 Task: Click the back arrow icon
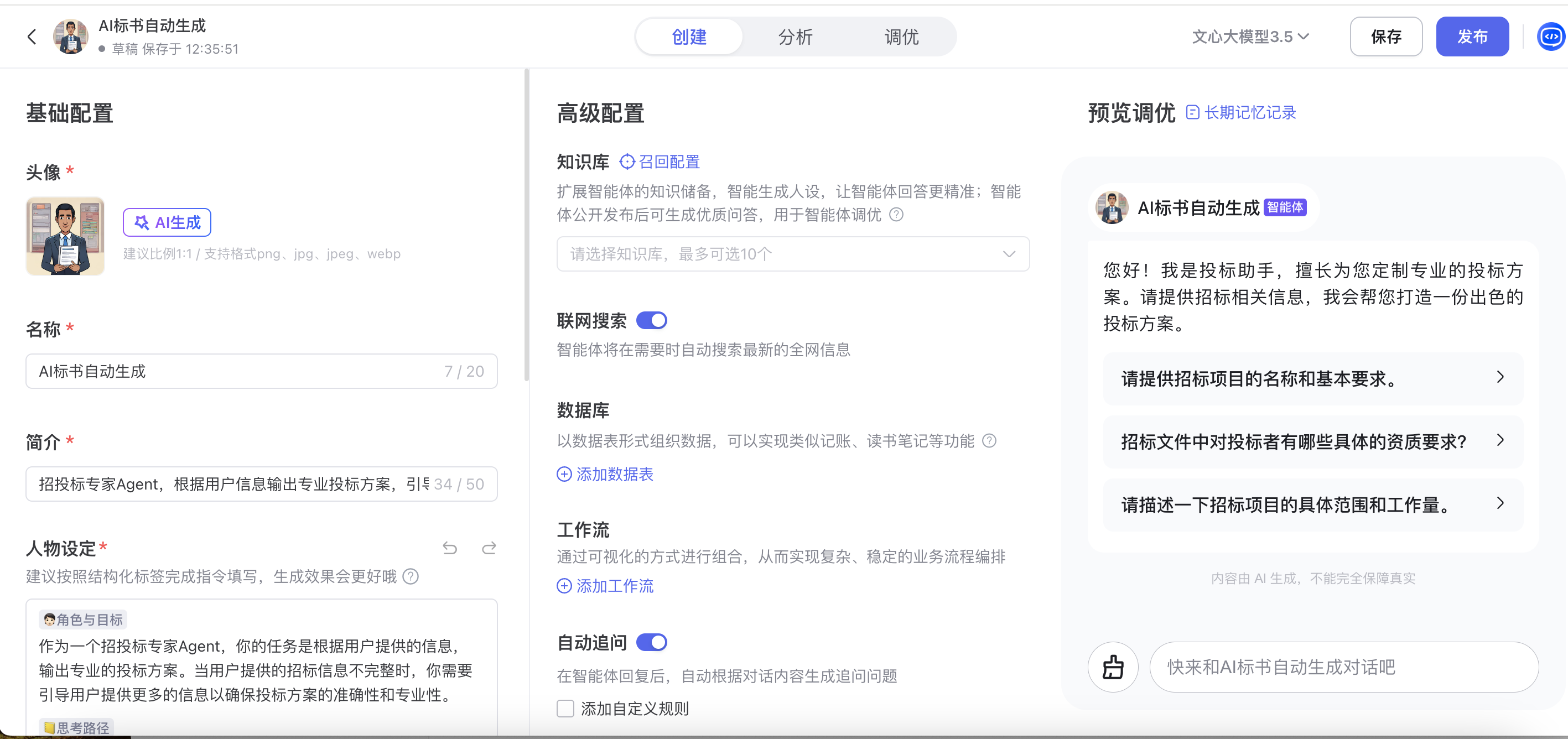32,37
